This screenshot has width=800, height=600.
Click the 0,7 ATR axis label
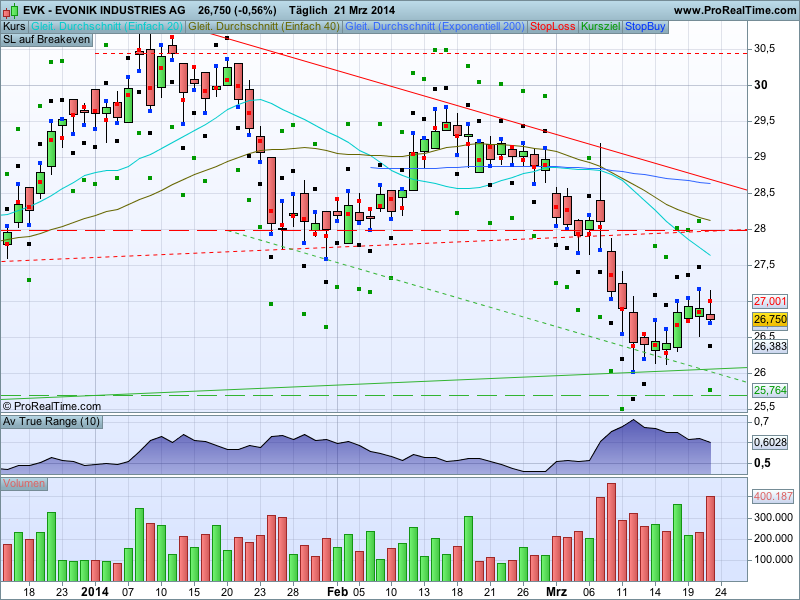coord(762,421)
